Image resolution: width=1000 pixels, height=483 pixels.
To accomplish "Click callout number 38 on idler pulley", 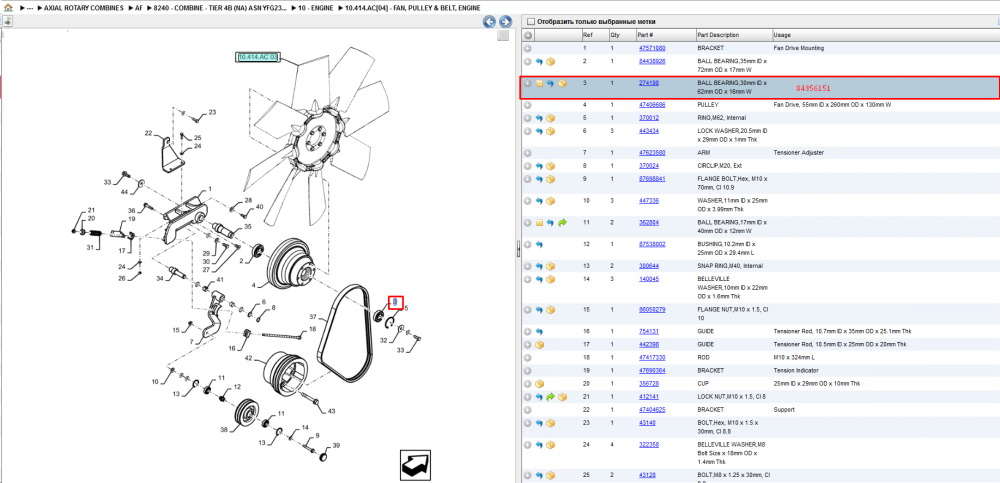I will (x=224, y=430).
